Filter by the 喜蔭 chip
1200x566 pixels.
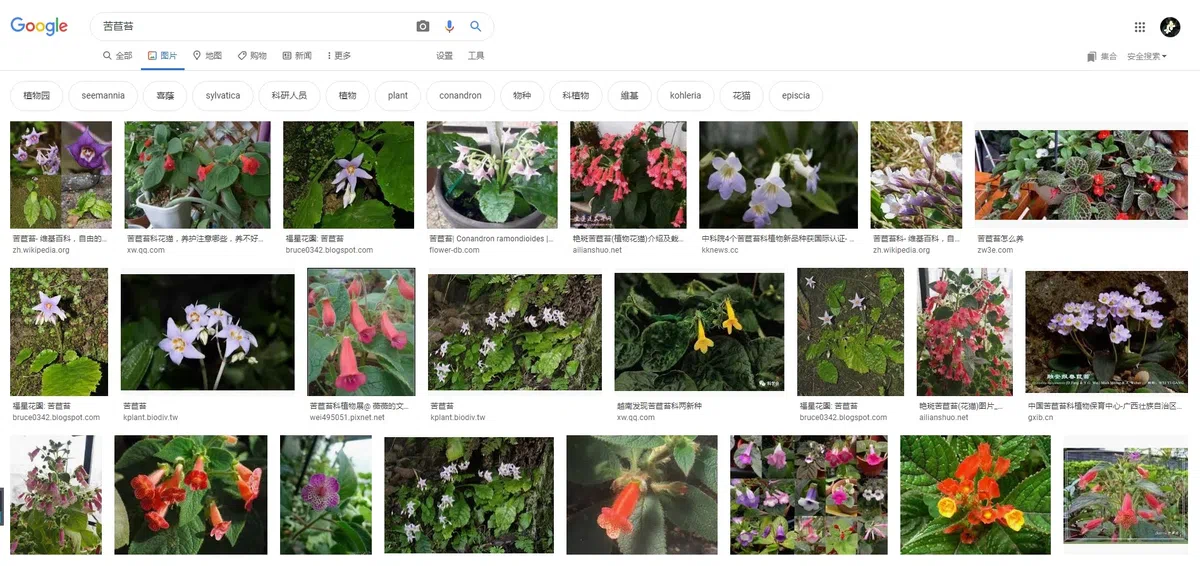(x=165, y=96)
